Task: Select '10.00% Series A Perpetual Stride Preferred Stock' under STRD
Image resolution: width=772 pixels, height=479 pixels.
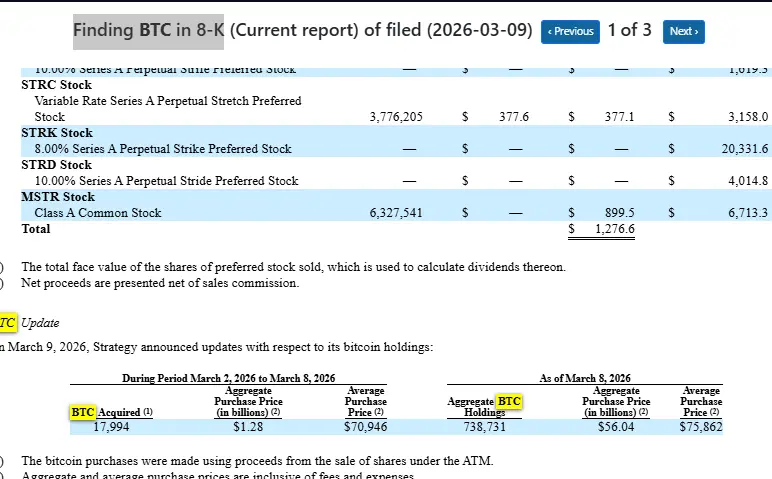Action: (x=166, y=181)
